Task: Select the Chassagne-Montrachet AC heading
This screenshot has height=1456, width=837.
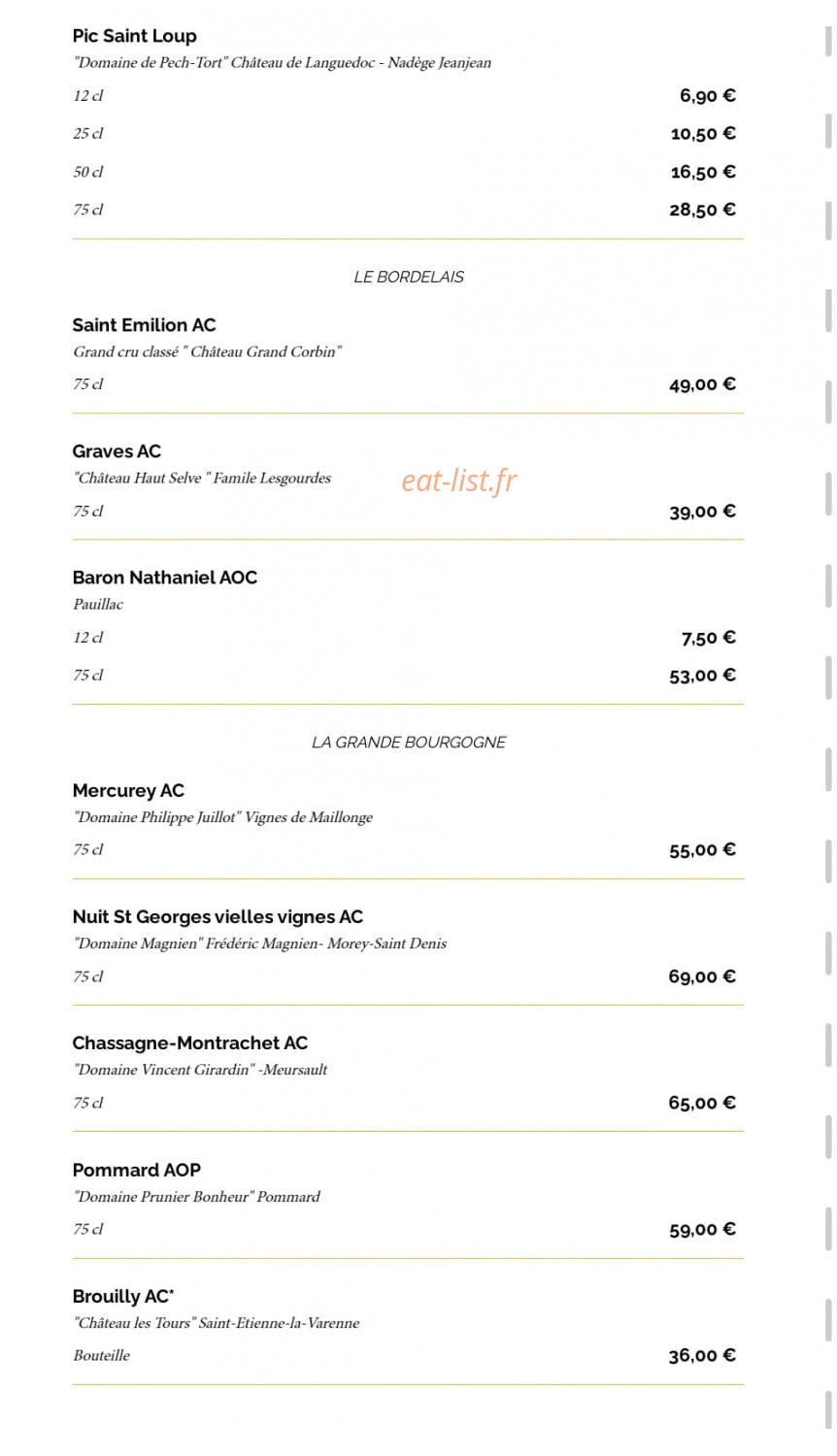Action: pyautogui.click(x=189, y=1043)
